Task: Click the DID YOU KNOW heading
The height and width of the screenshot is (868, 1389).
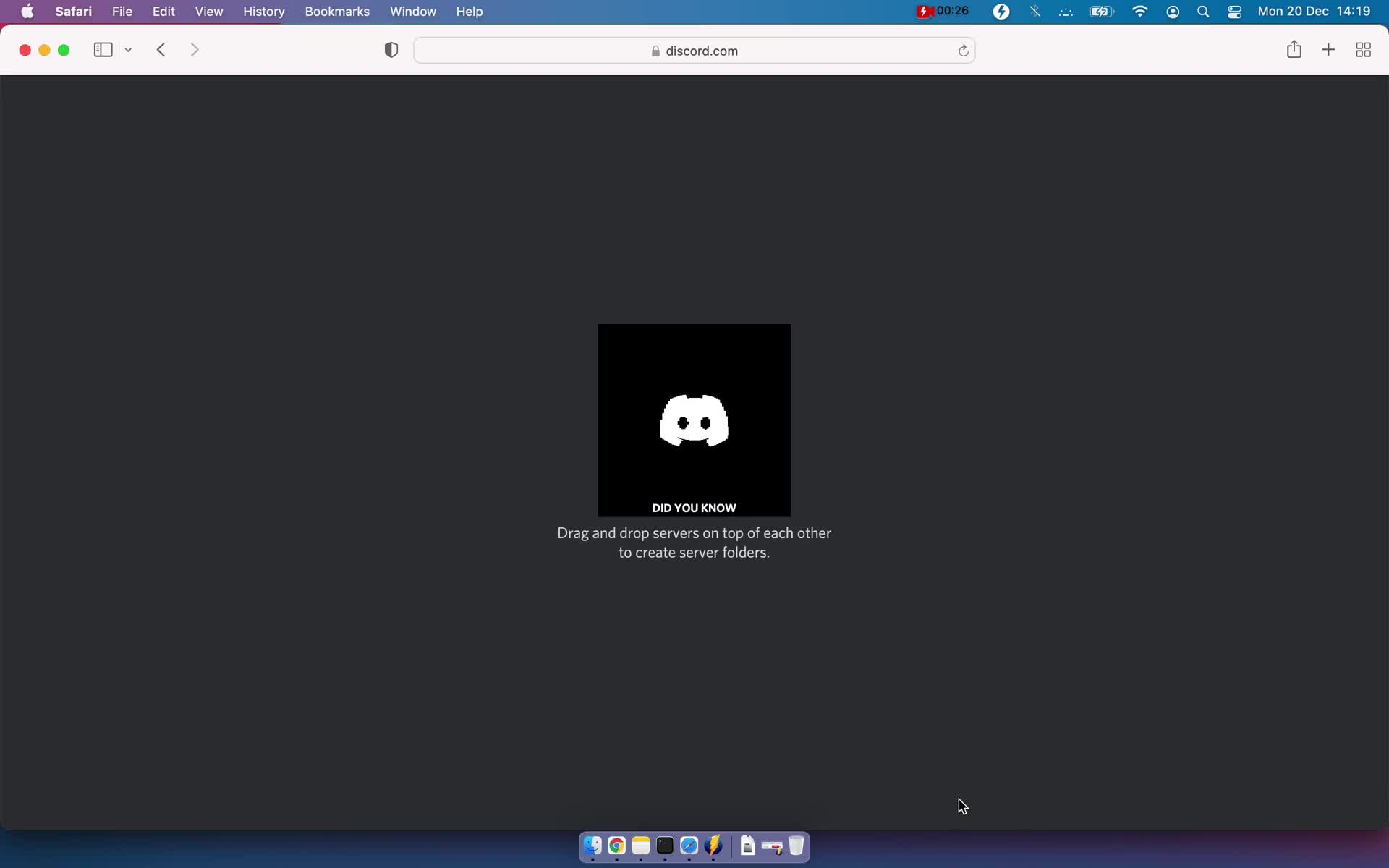Action: point(694,508)
